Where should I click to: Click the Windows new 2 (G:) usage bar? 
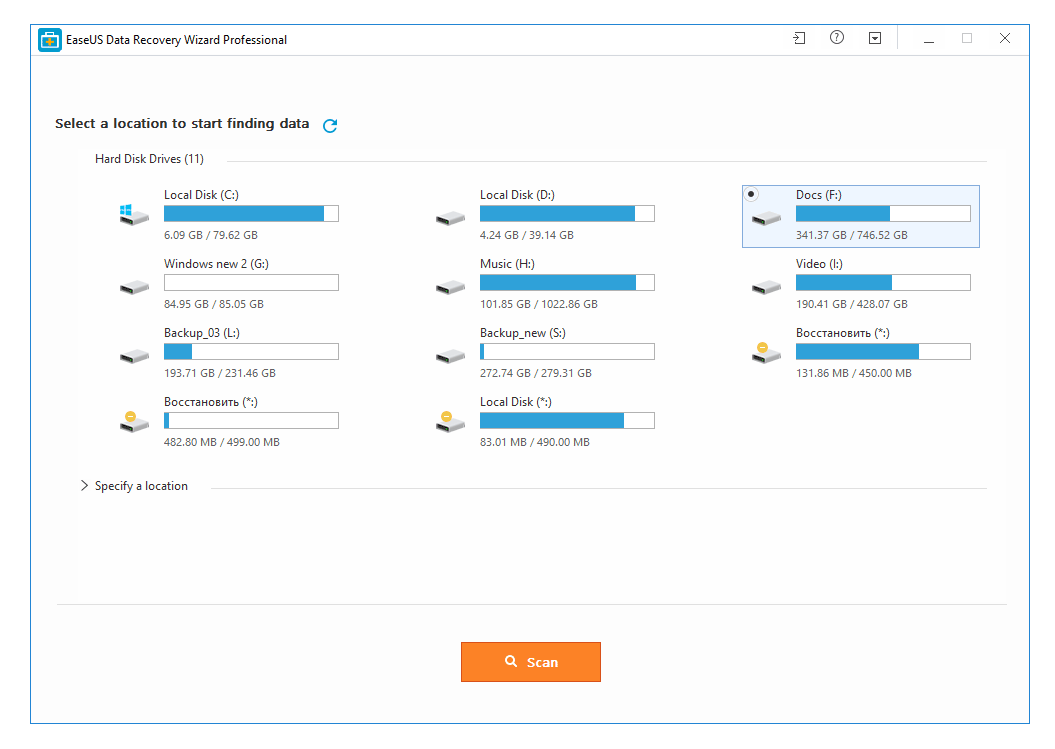(251, 283)
